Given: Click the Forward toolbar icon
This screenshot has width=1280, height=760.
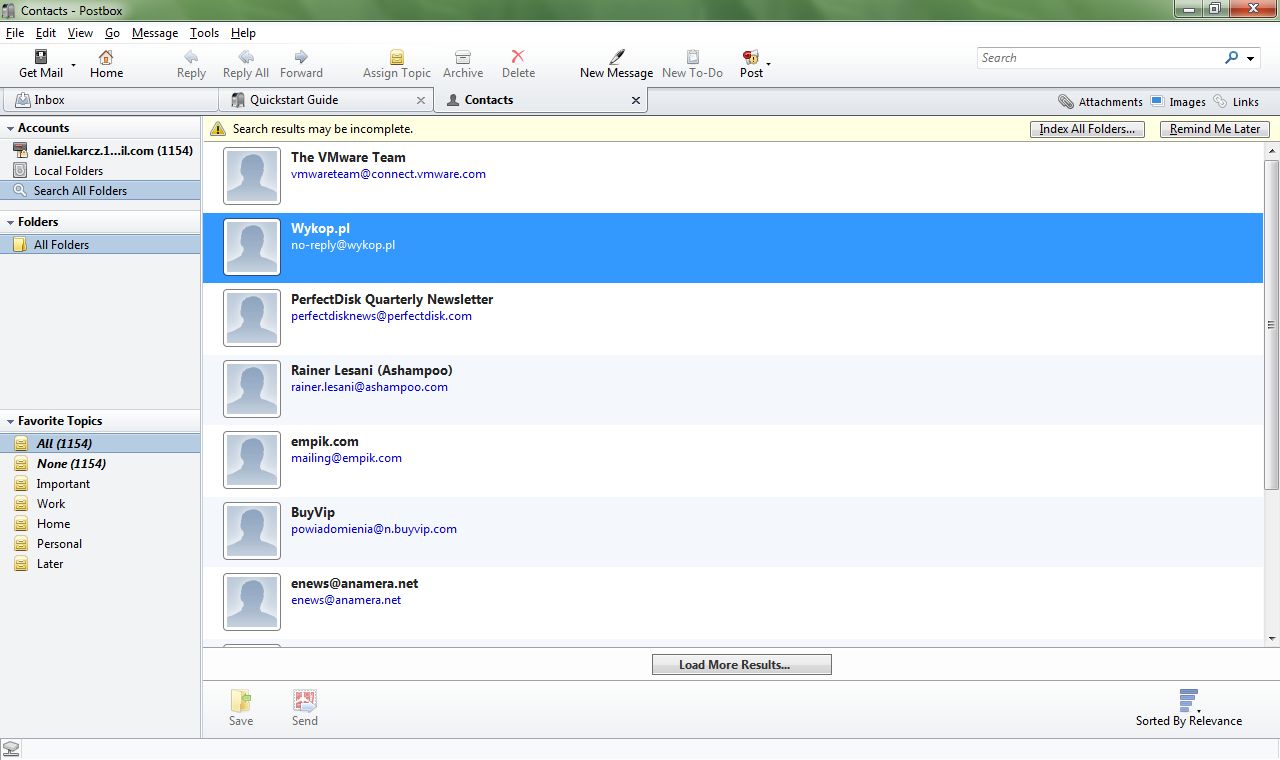Looking at the screenshot, I should pos(301,57).
